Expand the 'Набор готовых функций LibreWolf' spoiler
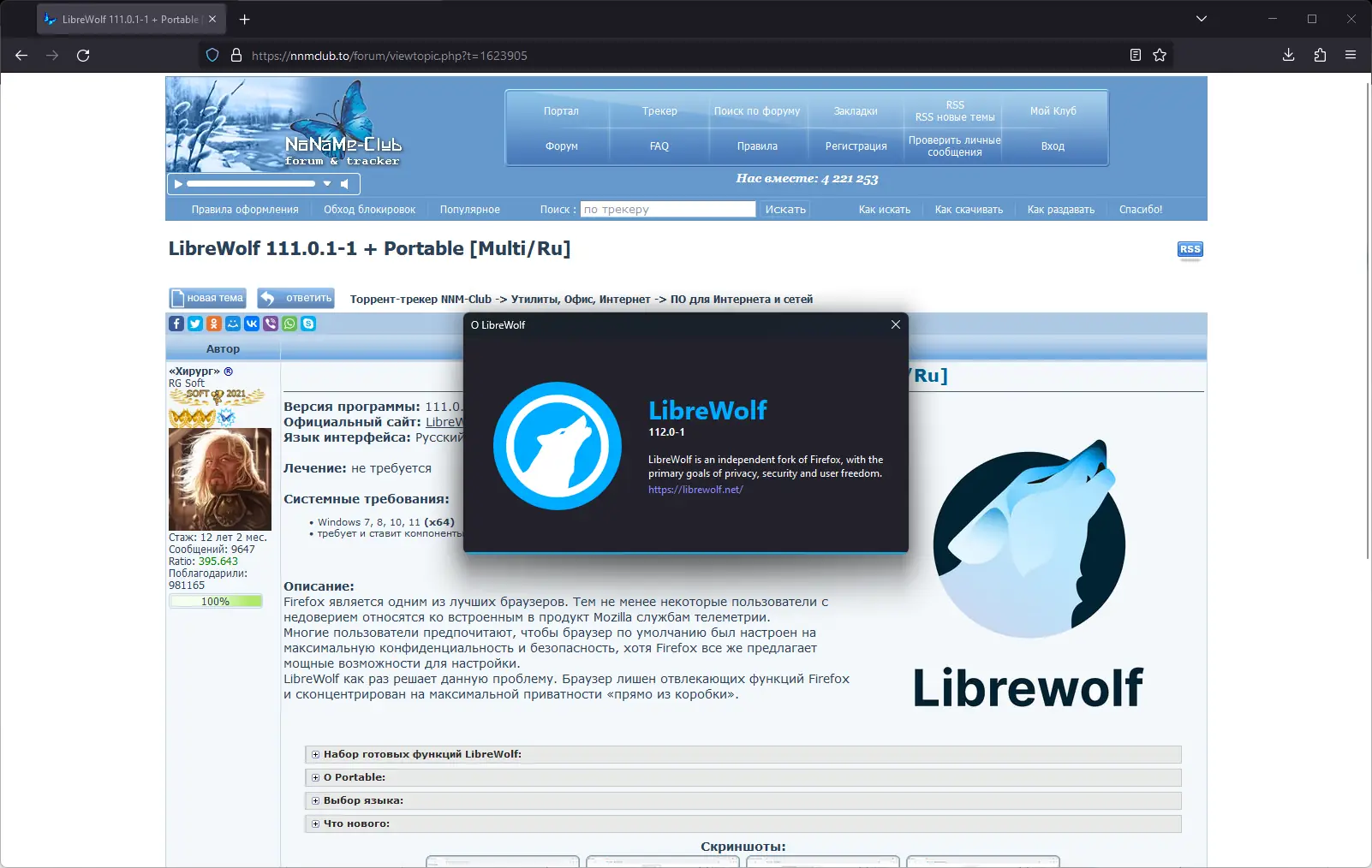Screen dimensions: 1372x868 tap(743, 754)
